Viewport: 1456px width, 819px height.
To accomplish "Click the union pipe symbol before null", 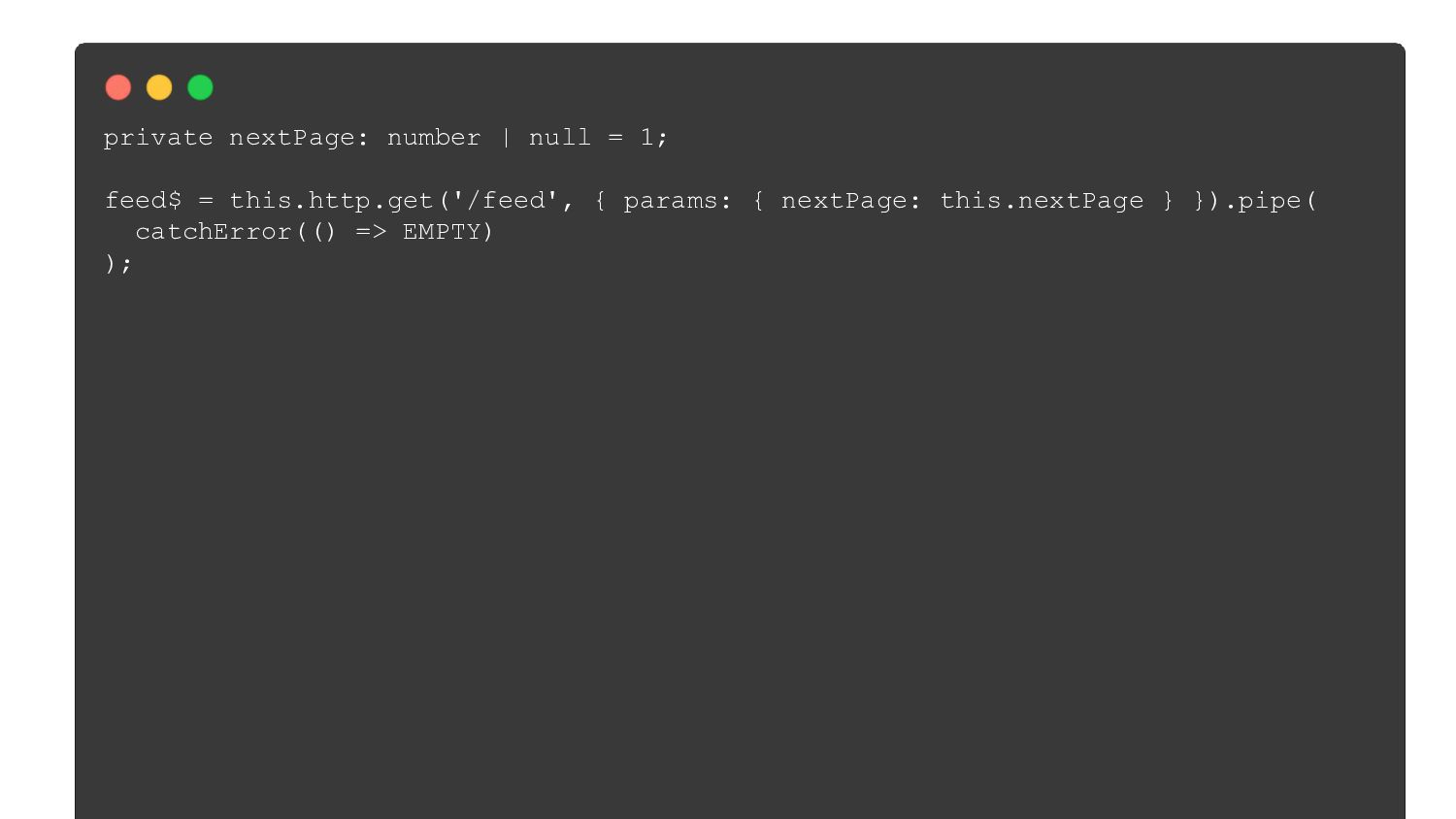I will coord(505,138).
